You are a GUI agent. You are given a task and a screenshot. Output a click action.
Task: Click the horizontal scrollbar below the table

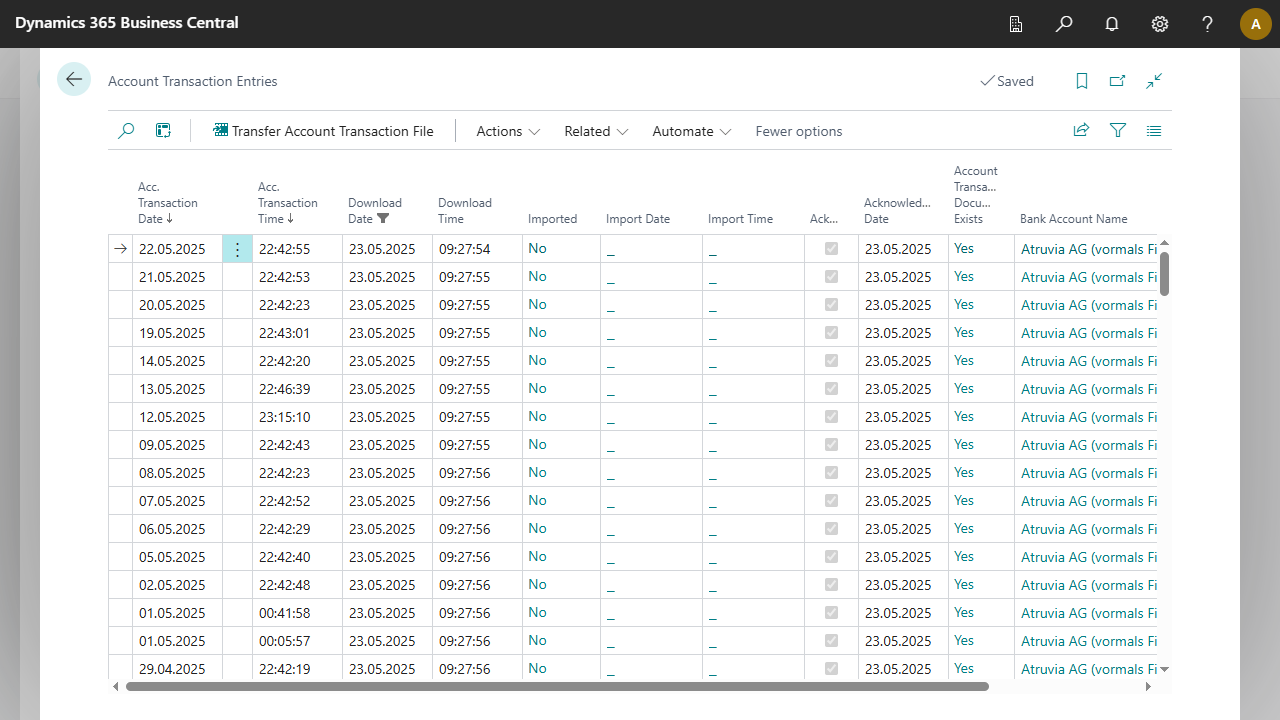[556, 687]
